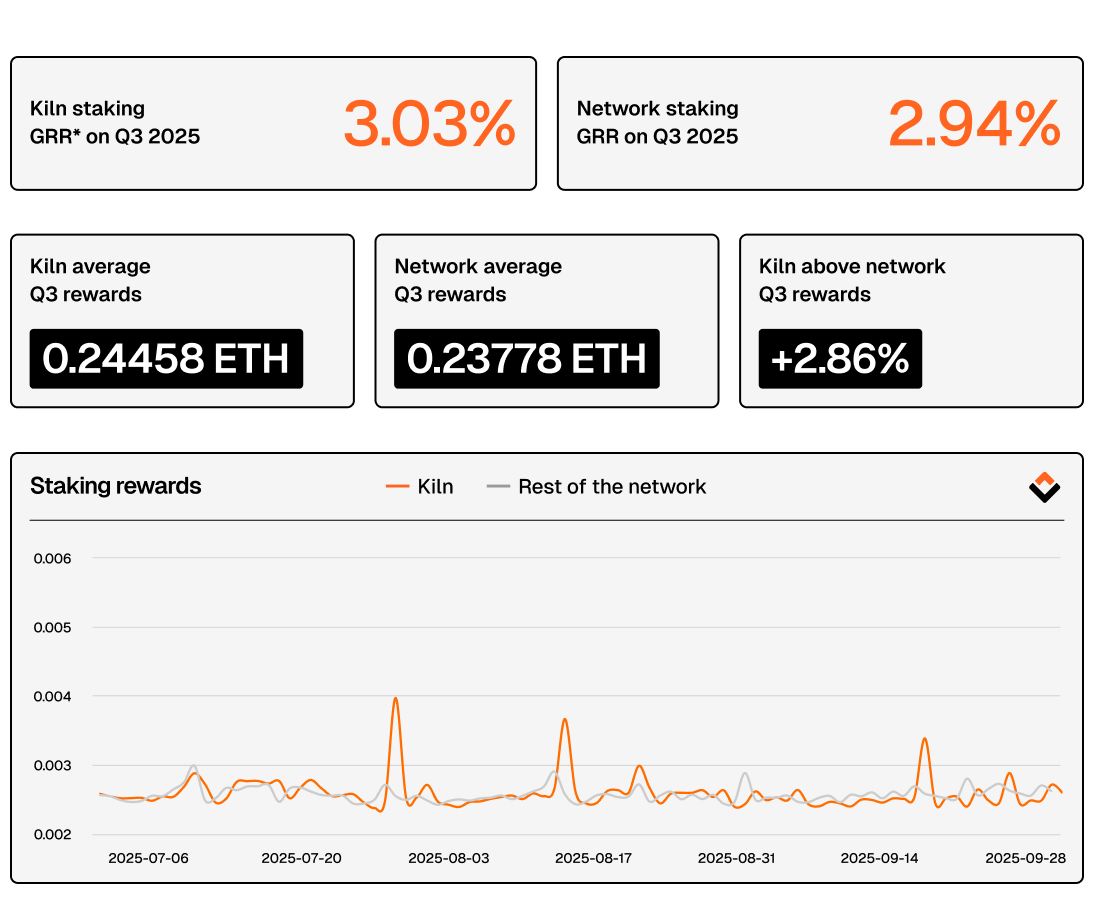Click the +2.86% above network badge
1094x902 pixels.
tap(840, 359)
